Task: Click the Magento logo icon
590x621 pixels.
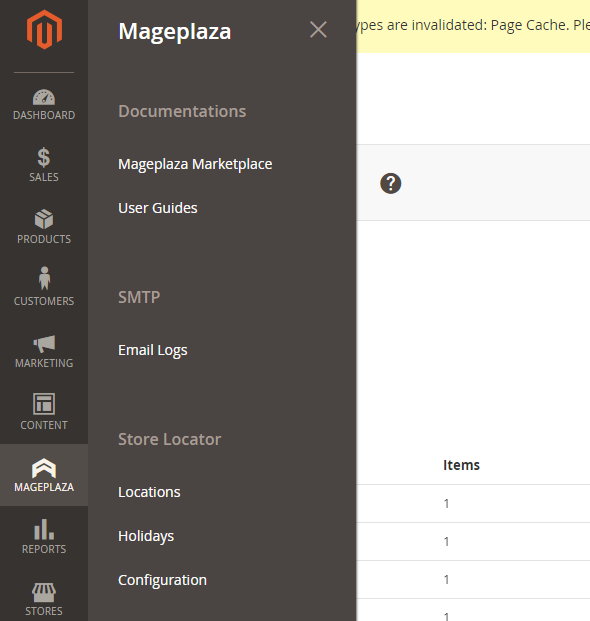Action: tap(44, 30)
